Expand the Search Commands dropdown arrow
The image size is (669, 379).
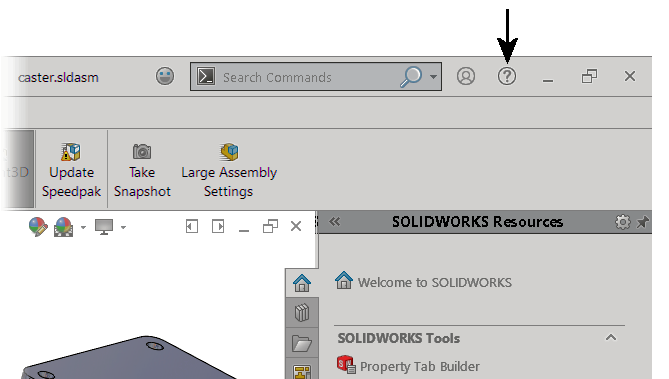point(433,77)
